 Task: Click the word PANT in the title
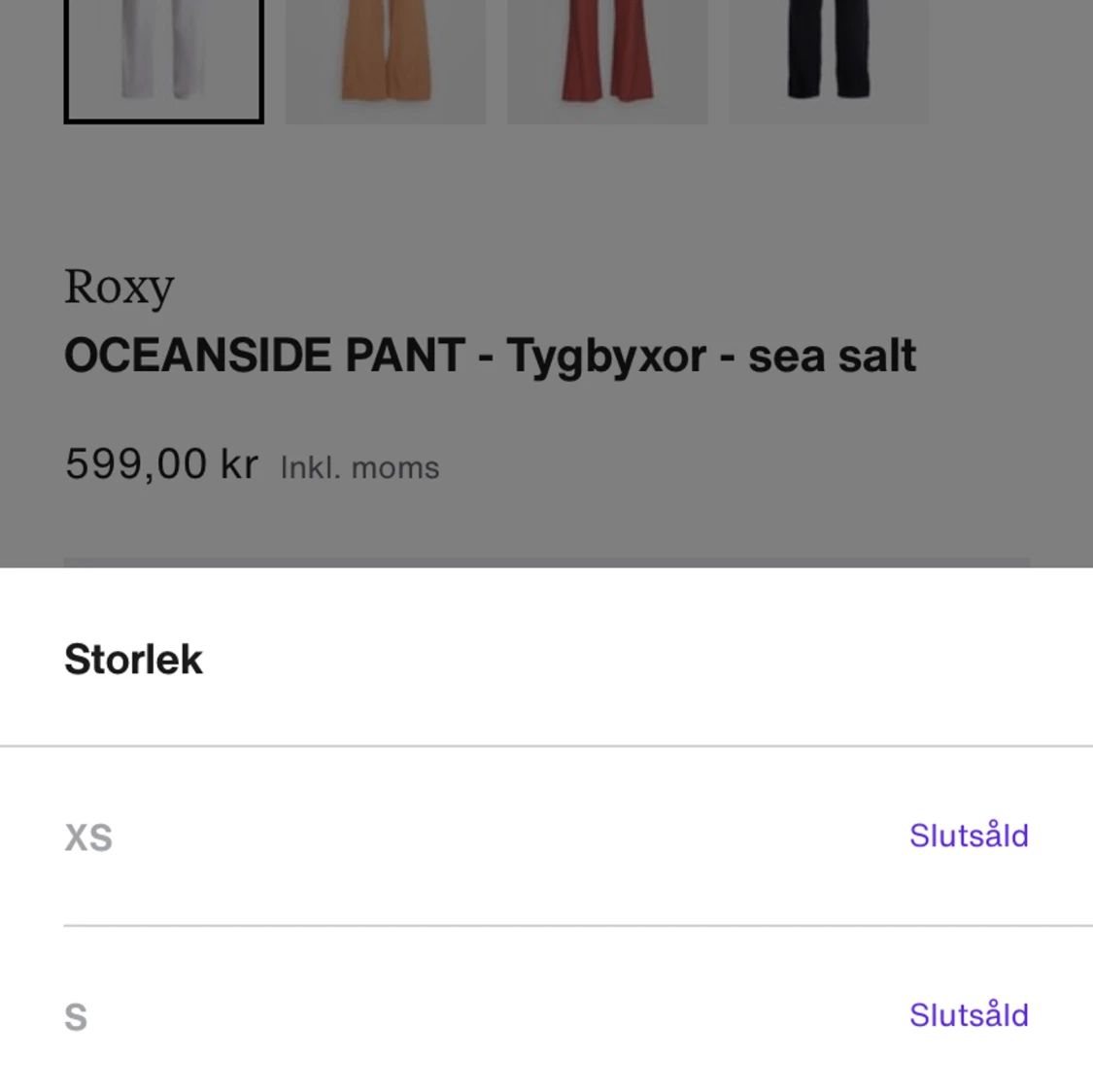click(x=405, y=356)
